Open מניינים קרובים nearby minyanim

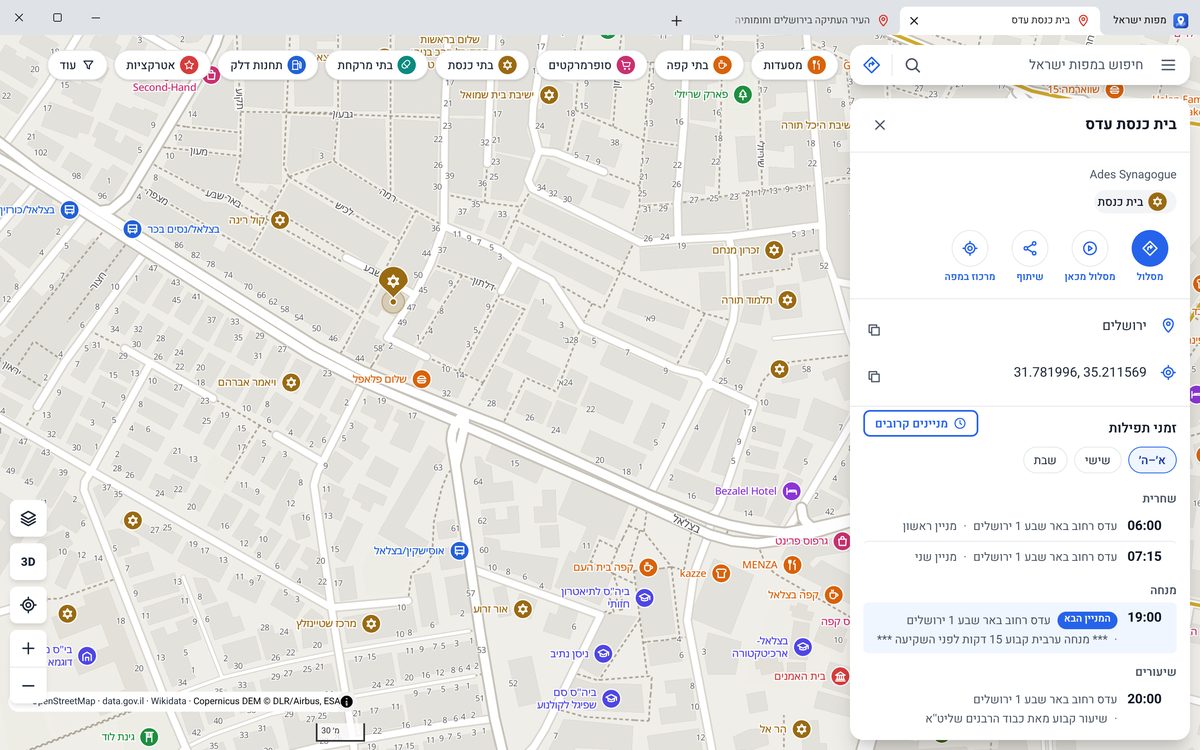click(x=921, y=424)
